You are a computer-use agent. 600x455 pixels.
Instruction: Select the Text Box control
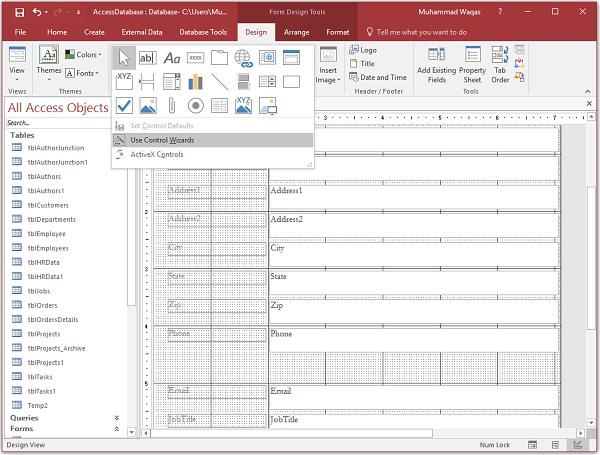tap(147, 58)
